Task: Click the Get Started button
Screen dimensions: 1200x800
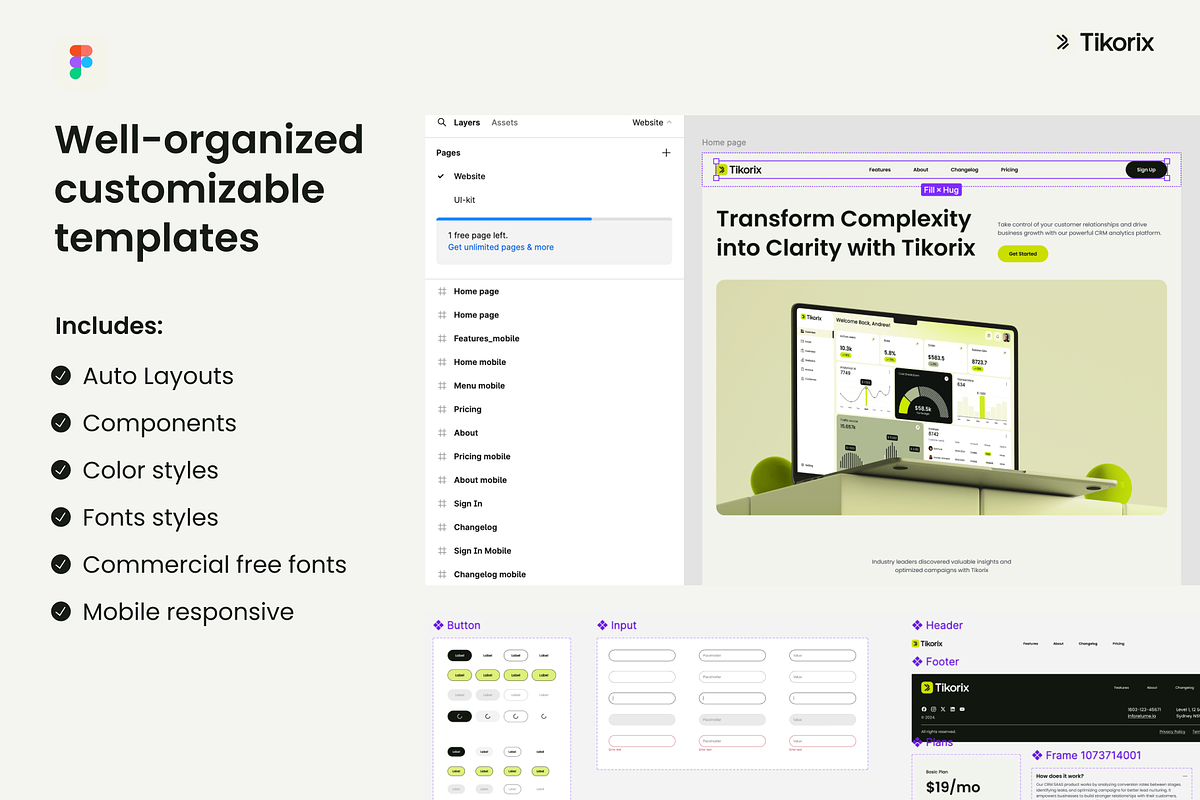Action: [x=1023, y=254]
